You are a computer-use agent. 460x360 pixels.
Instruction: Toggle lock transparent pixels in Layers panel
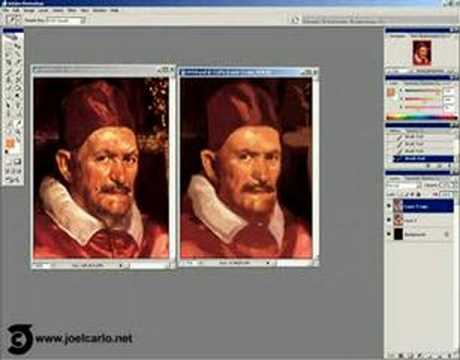click(402, 194)
